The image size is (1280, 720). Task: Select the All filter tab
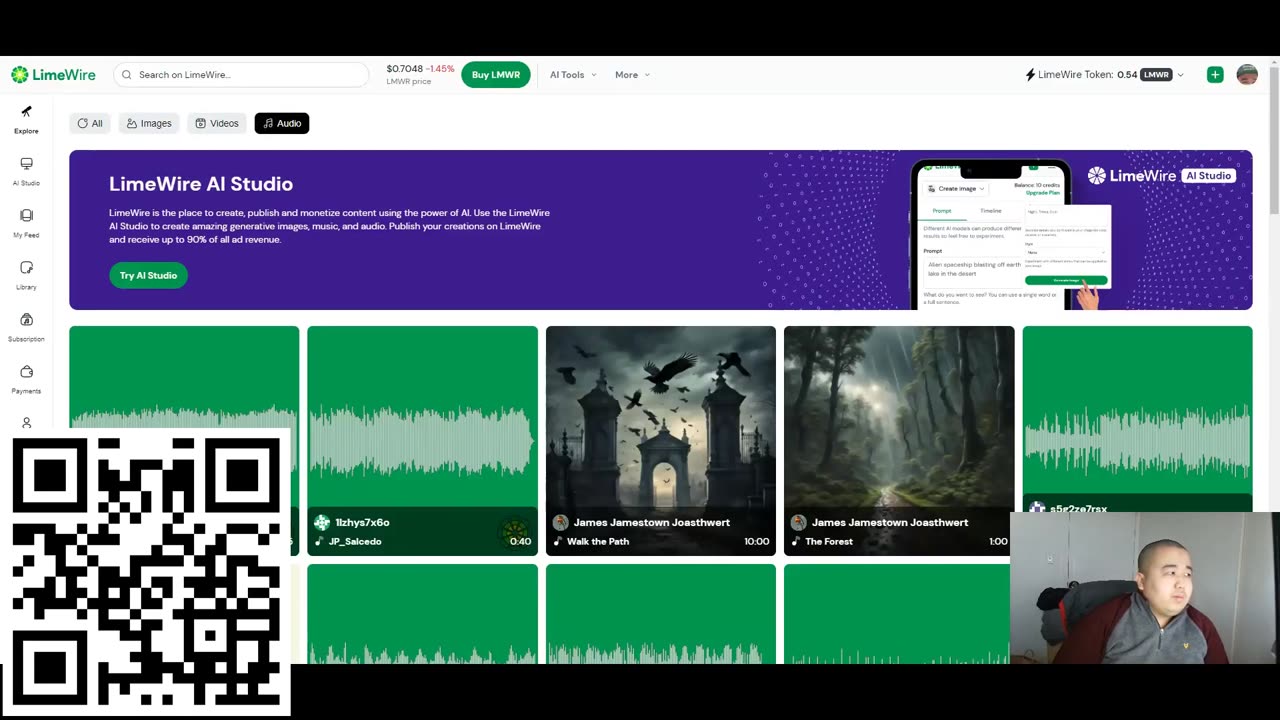point(90,123)
